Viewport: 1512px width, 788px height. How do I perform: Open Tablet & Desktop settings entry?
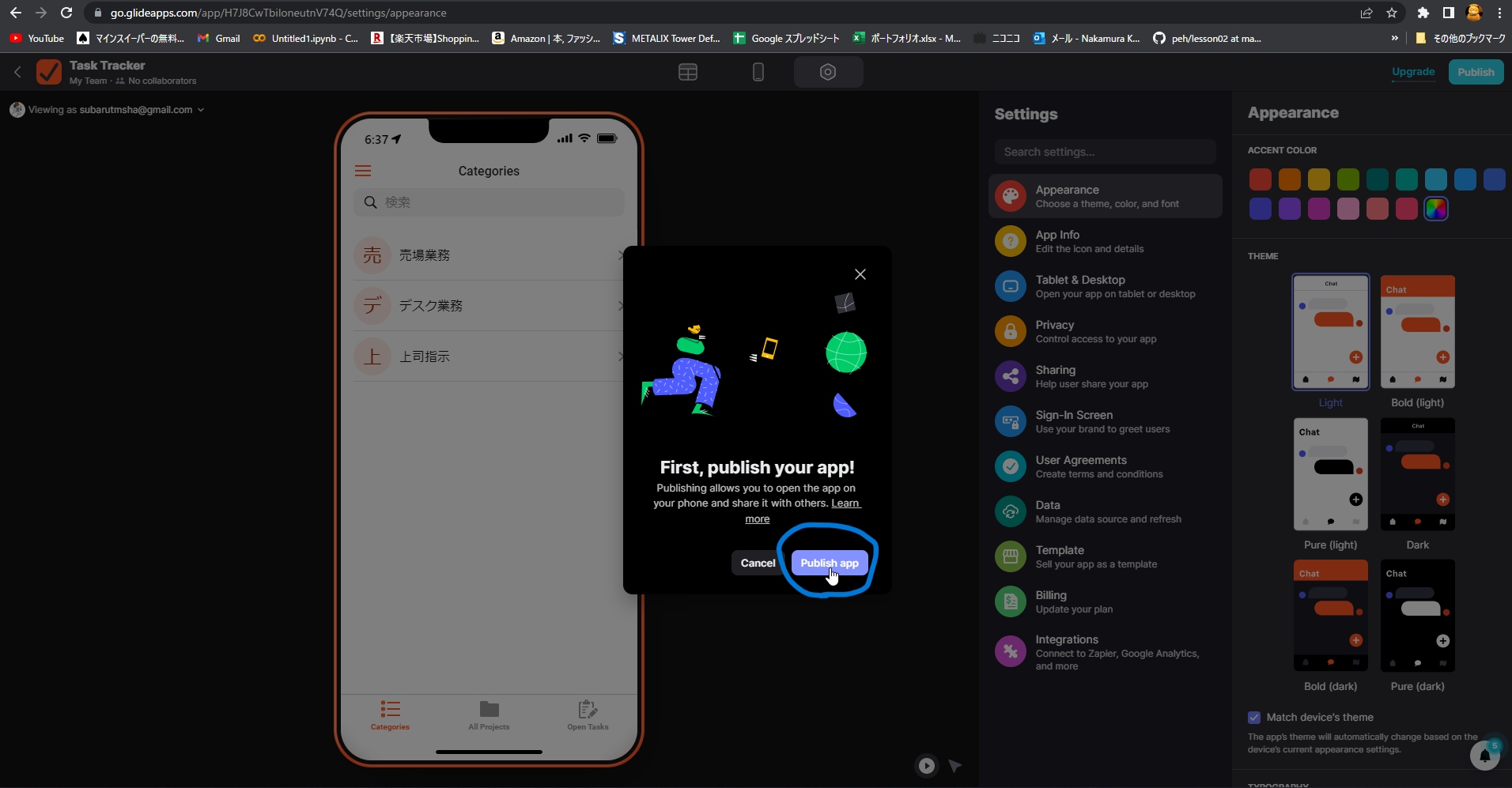click(1105, 286)
